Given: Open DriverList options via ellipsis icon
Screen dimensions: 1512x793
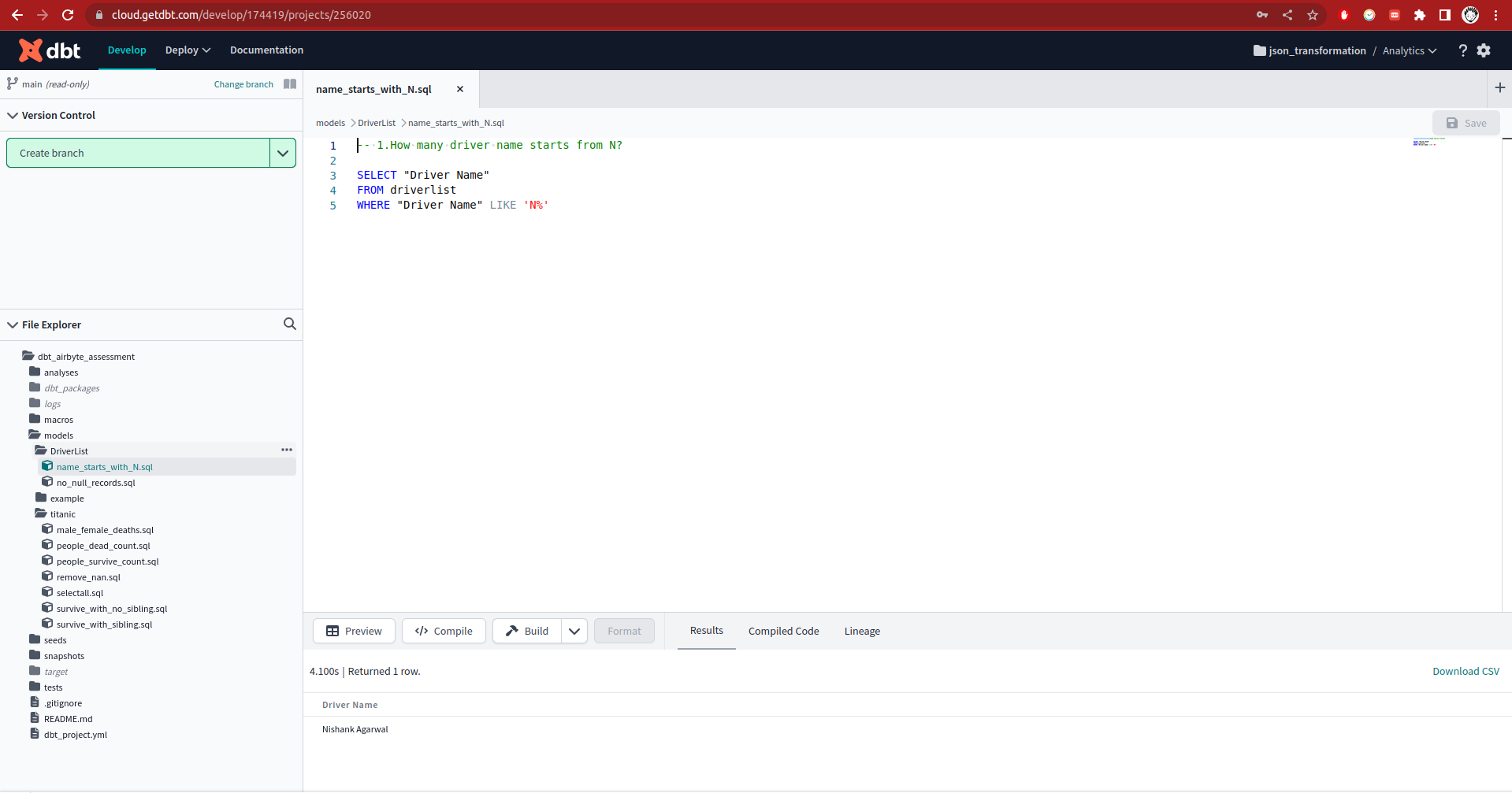Looking at the screenshot, I should pyautogui.click(x=286, y=450).
